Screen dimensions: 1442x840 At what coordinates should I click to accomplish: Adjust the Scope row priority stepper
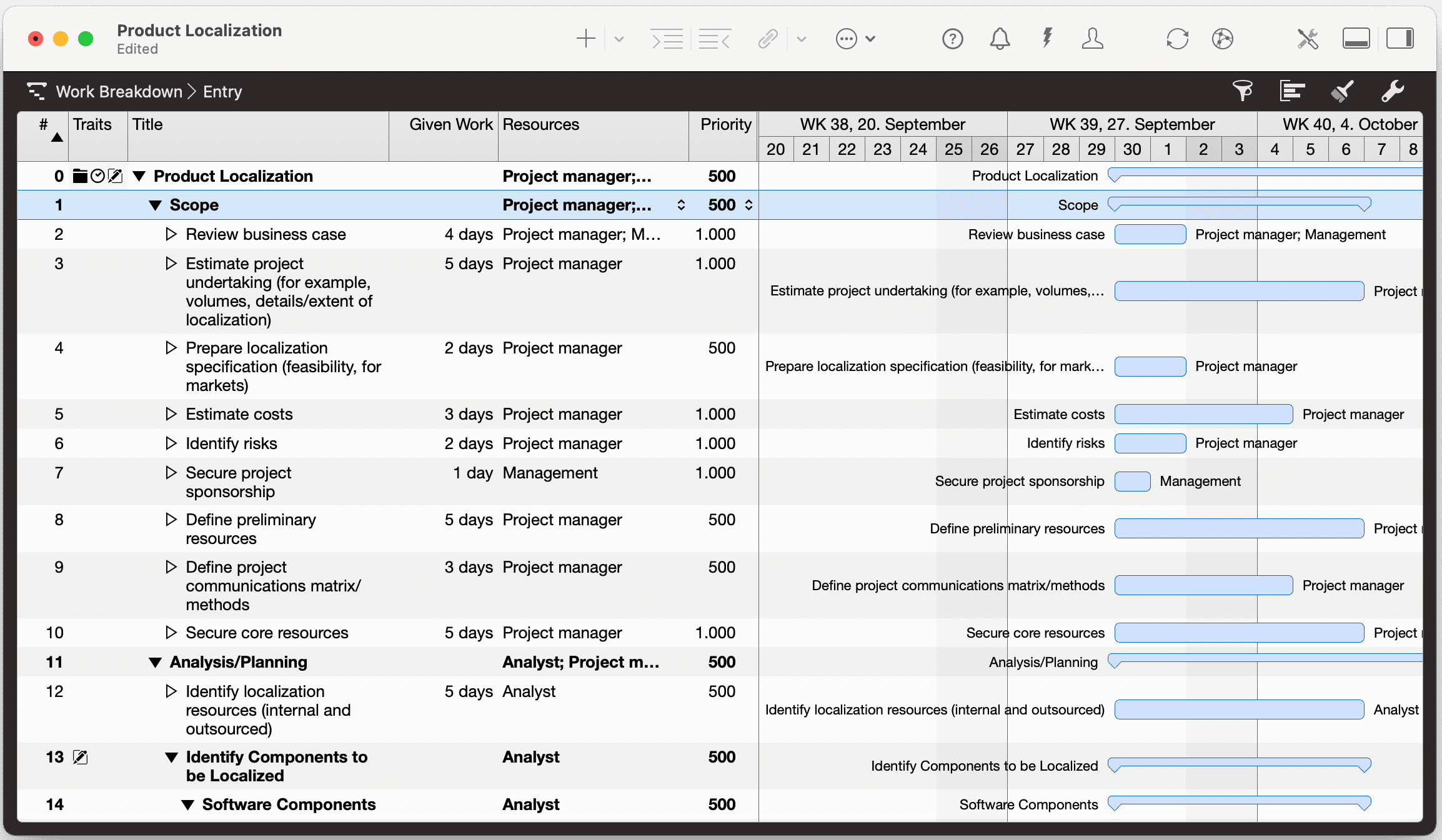point(748,205)
